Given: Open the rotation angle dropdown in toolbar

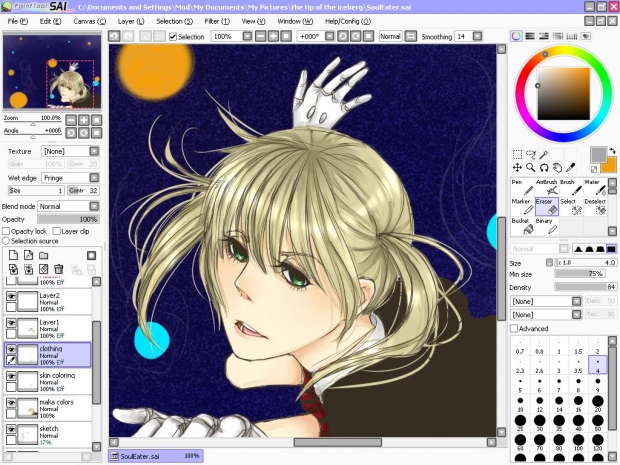Looking at the screenshot, I should click(329, 36).
